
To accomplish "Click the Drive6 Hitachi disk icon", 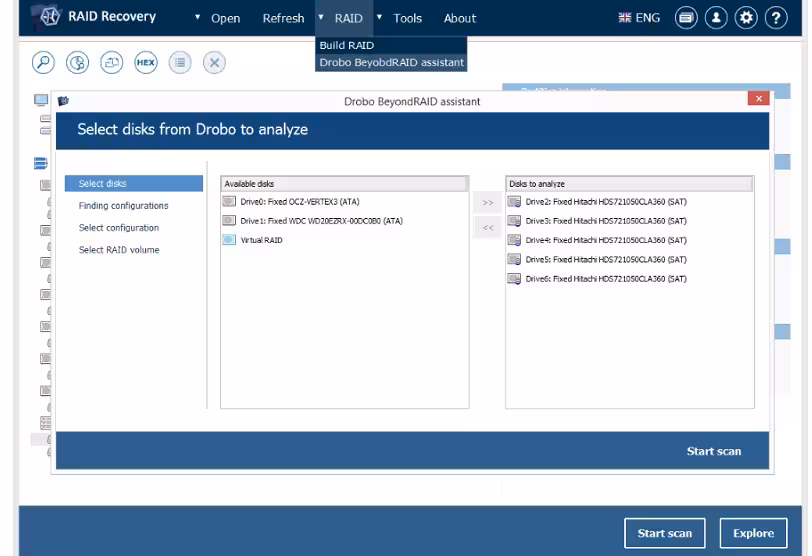I will click(514, 279).
